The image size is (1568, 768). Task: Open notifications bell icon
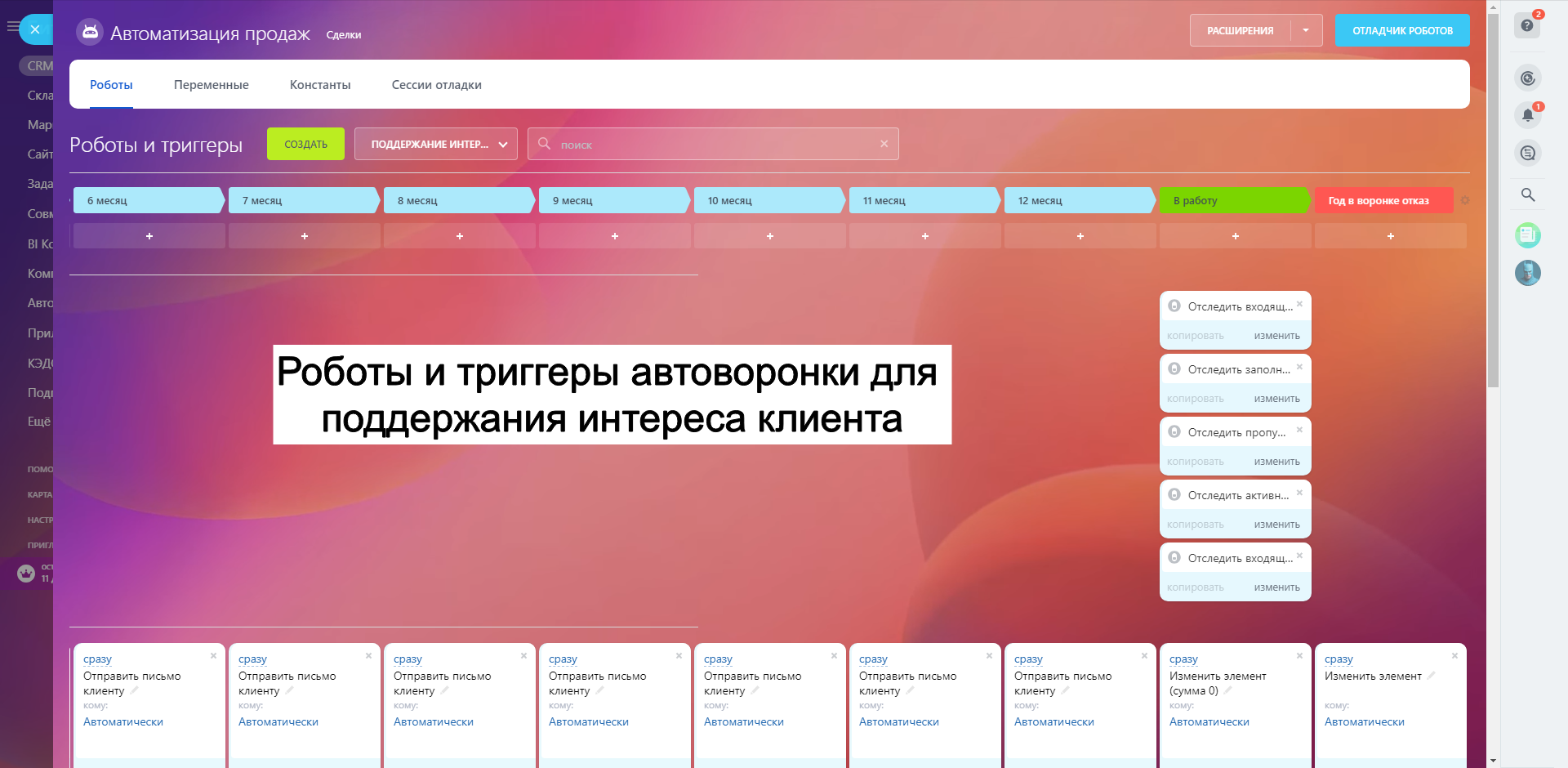tap(1528, 115)
